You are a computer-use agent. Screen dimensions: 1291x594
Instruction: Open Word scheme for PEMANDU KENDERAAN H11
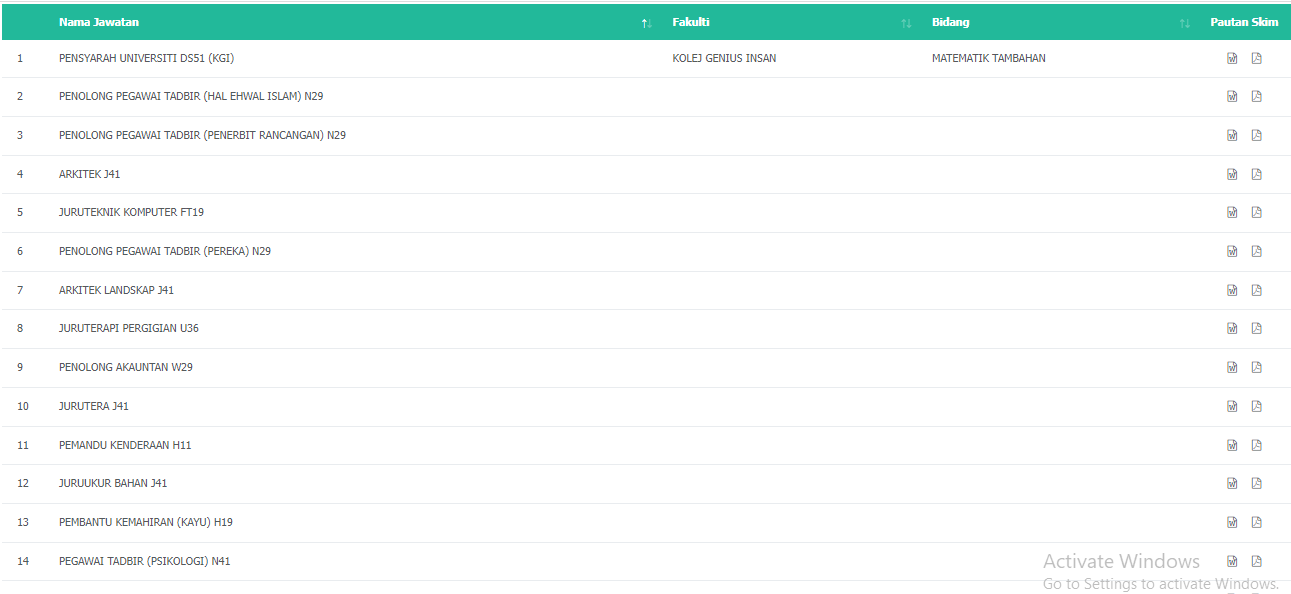tap(1232, 445)
